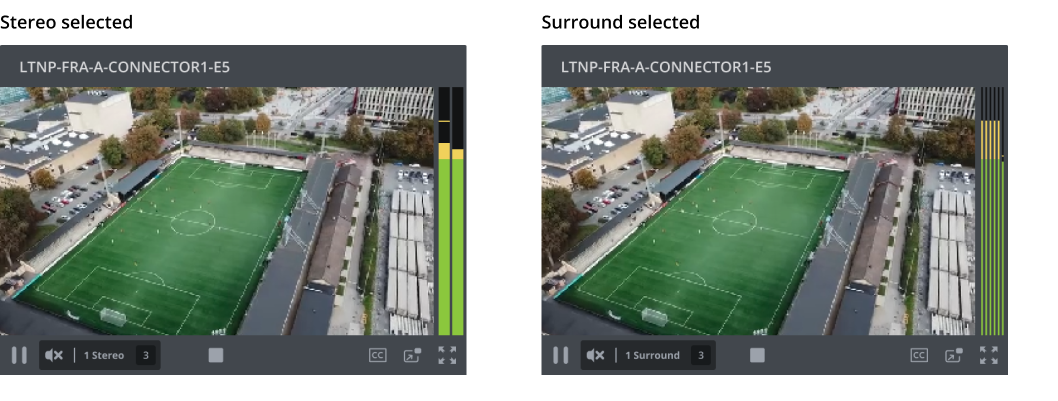
Task: Open the '1 Stereo' audio track selector
Action: (104, 355)
